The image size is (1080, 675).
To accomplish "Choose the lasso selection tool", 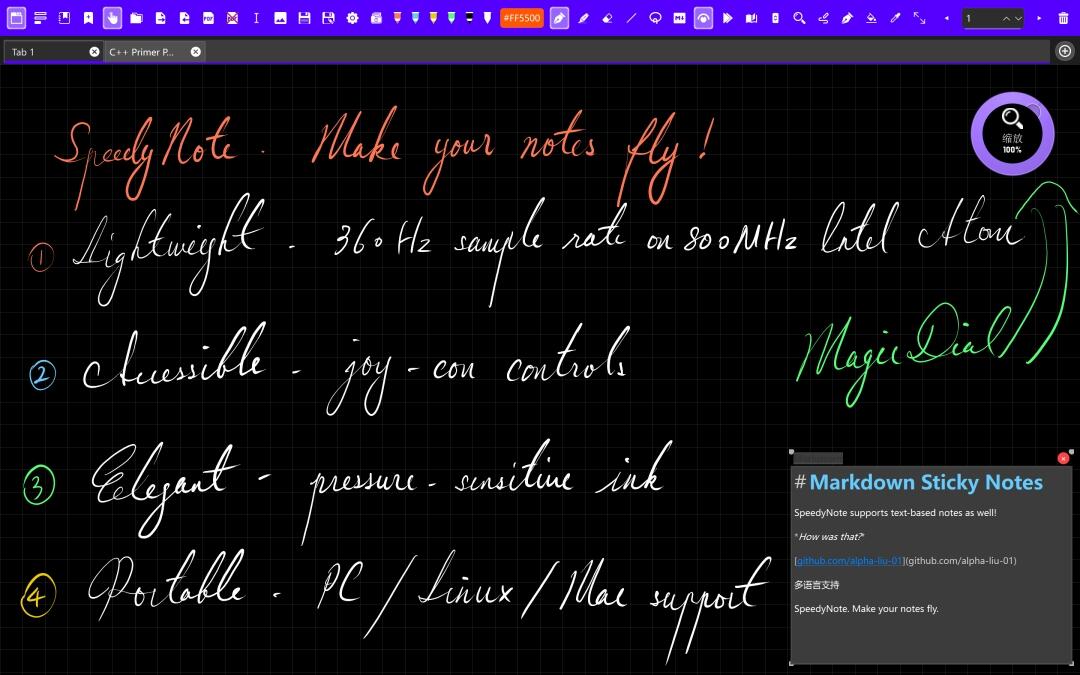I will [656, 18].
